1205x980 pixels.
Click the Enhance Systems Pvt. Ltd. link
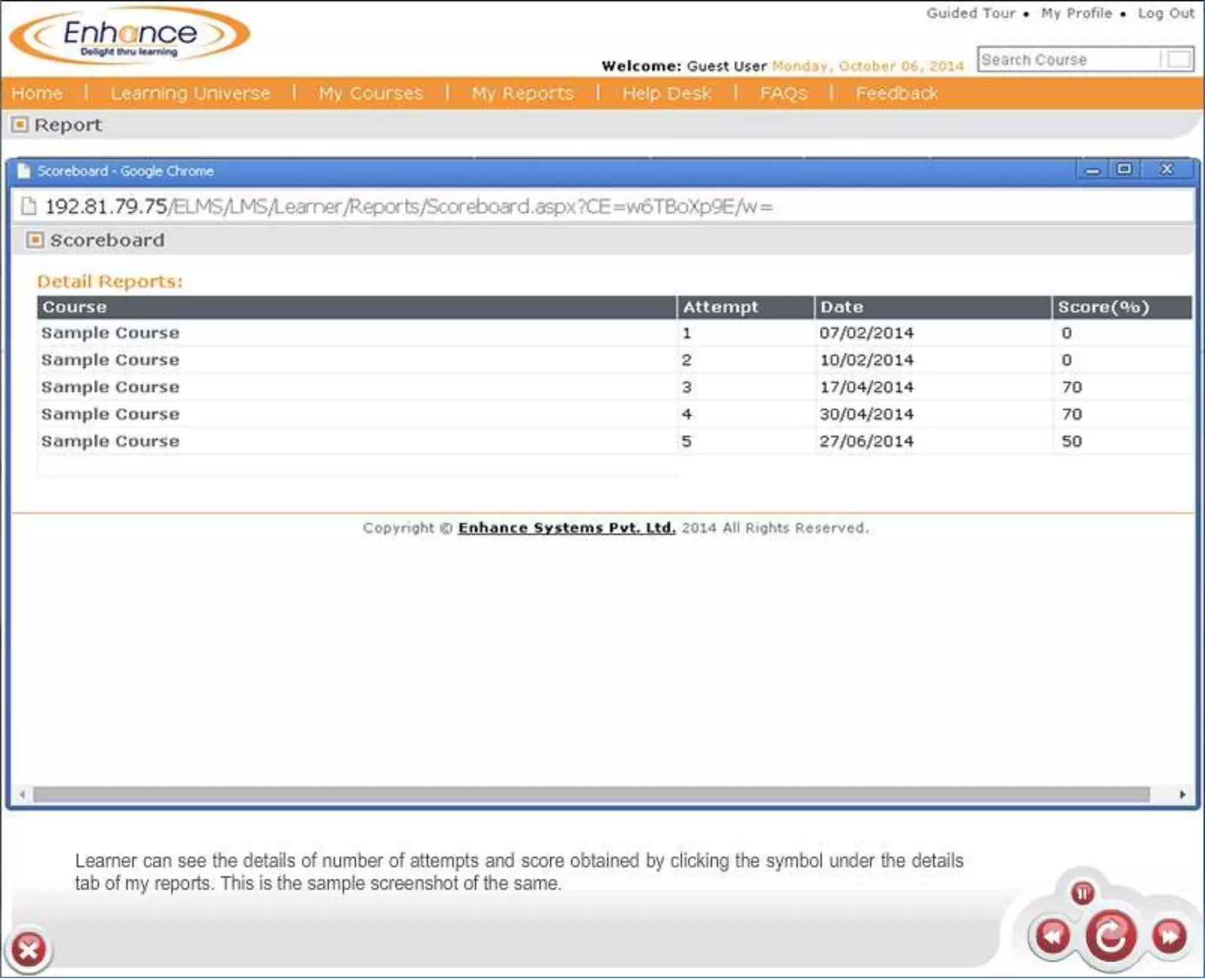[566, 528]
